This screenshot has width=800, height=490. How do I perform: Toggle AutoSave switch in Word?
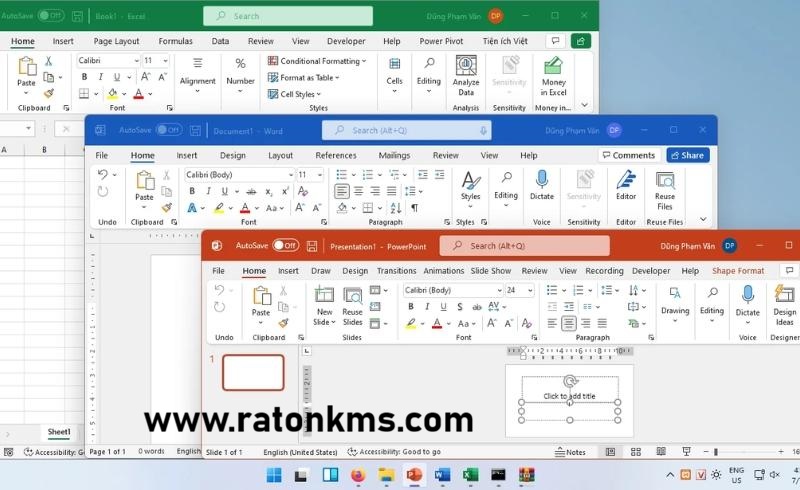(x=169, y=130)
